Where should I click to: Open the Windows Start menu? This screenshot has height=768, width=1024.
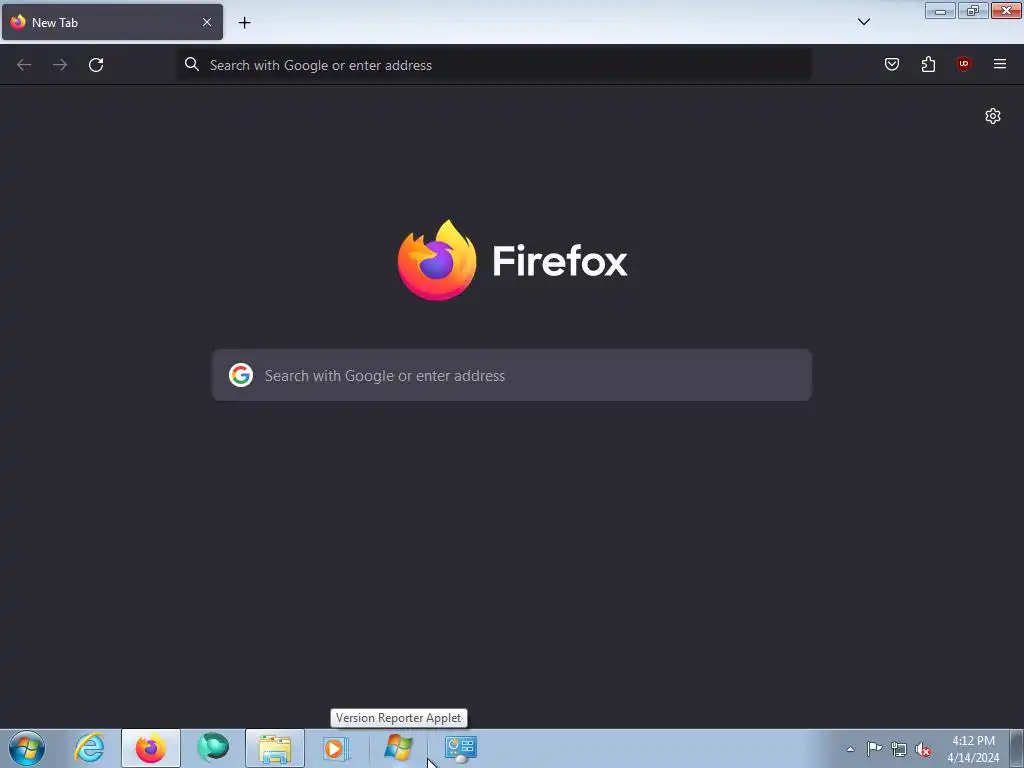click(x=27, y=748)
